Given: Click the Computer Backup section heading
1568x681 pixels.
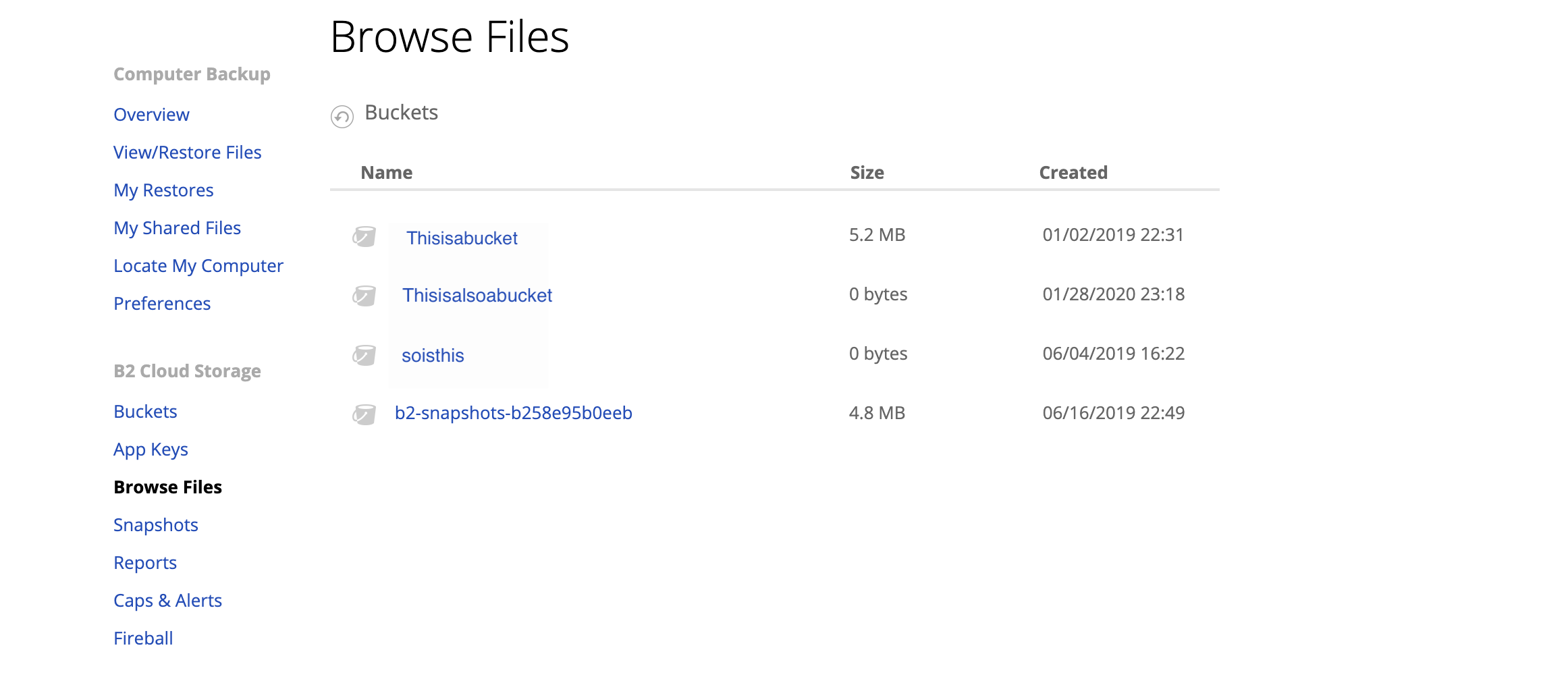Looking at the screenshot, I should click(192, 74).
